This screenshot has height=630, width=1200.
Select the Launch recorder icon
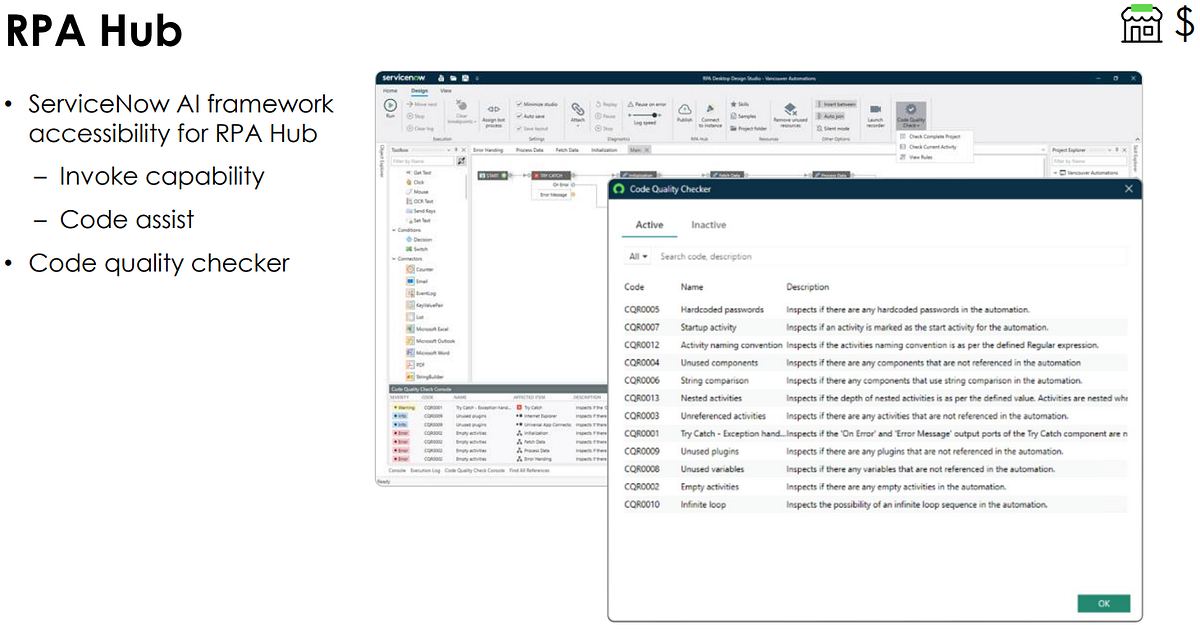coord(875,111)
